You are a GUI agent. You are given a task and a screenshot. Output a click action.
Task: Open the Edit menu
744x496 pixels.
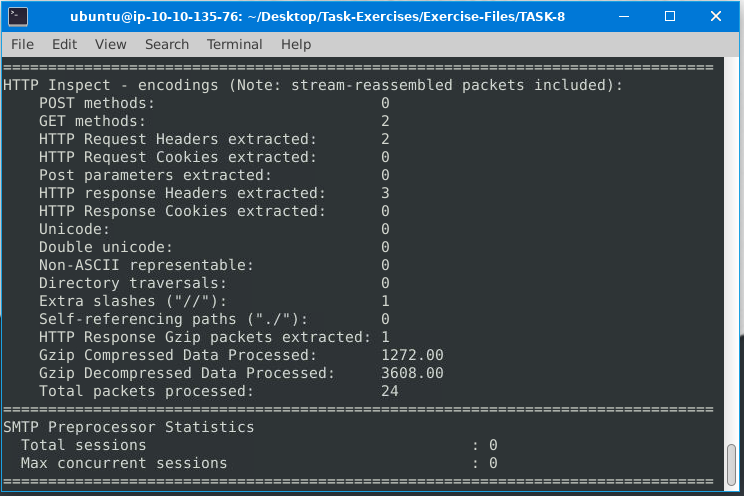[64, 44]
